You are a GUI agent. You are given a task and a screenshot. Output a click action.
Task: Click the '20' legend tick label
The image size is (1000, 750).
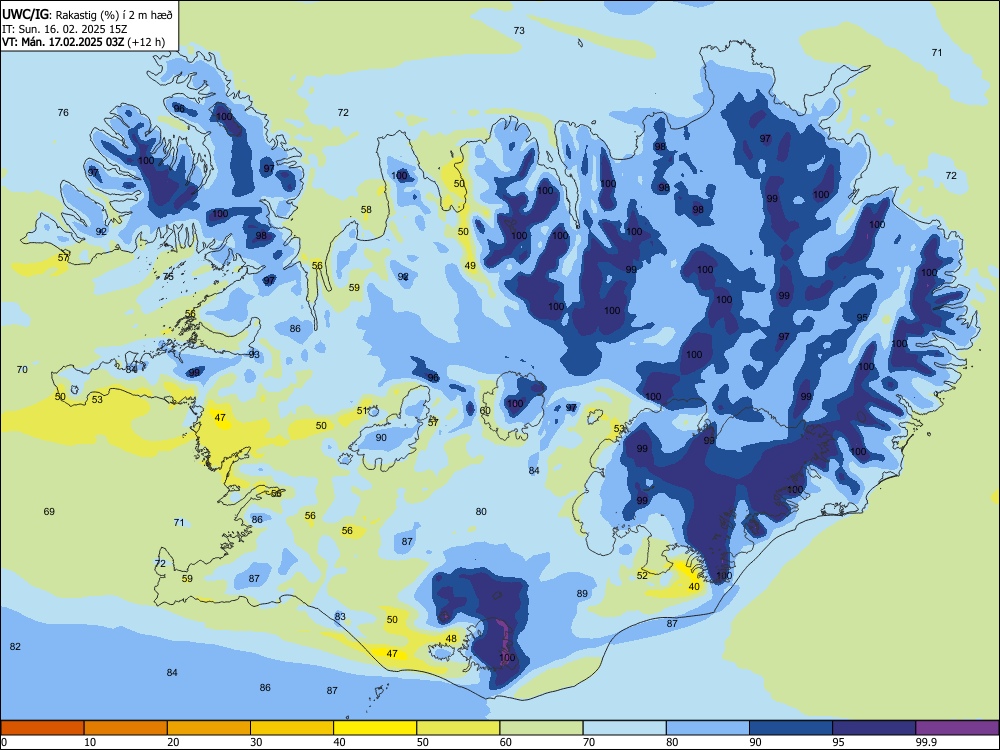click(x=173, y=742)
